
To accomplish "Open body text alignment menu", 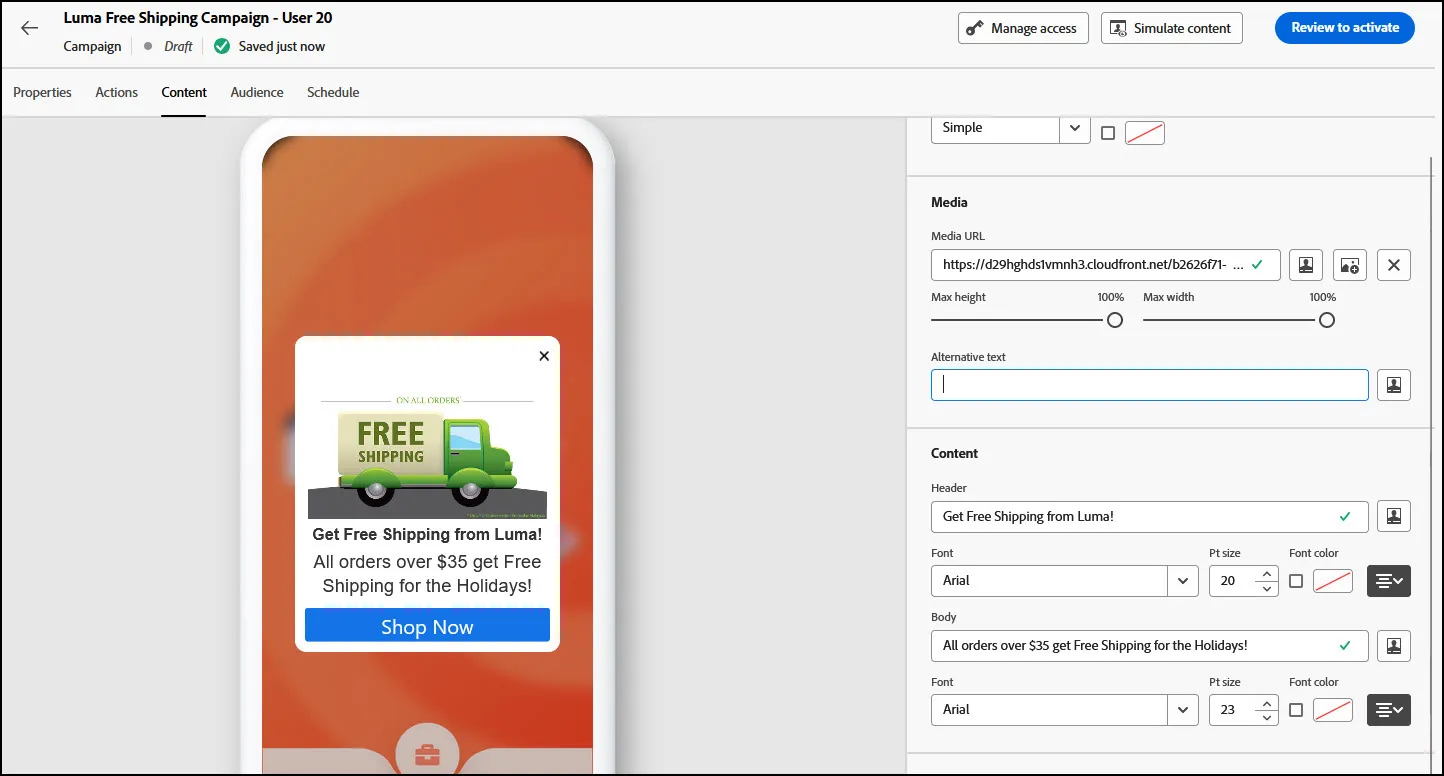I will click(x=1389, y=710).
